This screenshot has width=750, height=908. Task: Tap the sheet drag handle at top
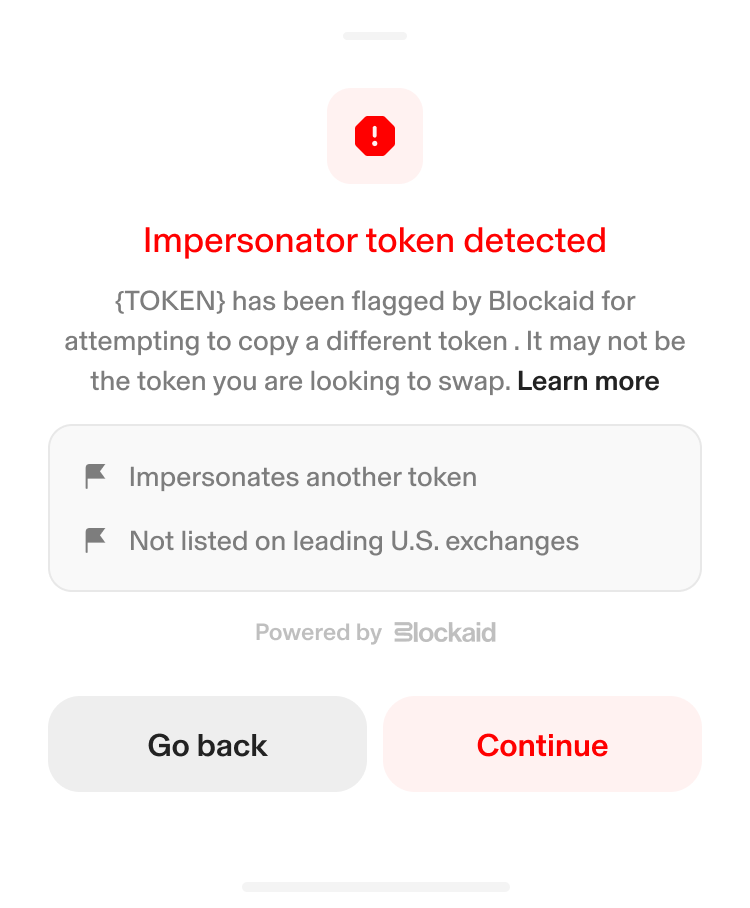coord(375,36)
